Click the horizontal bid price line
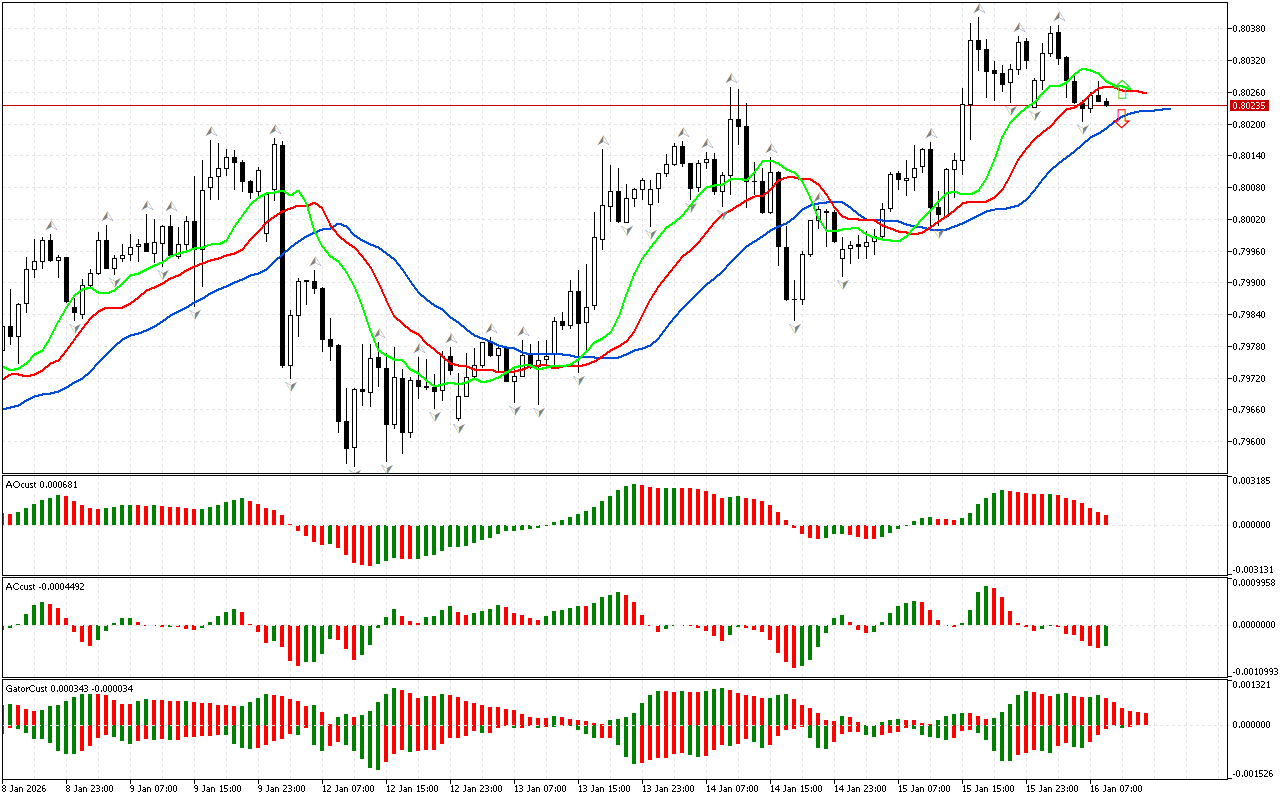This screenshot has height=800, width=1280. coord(500,105)
